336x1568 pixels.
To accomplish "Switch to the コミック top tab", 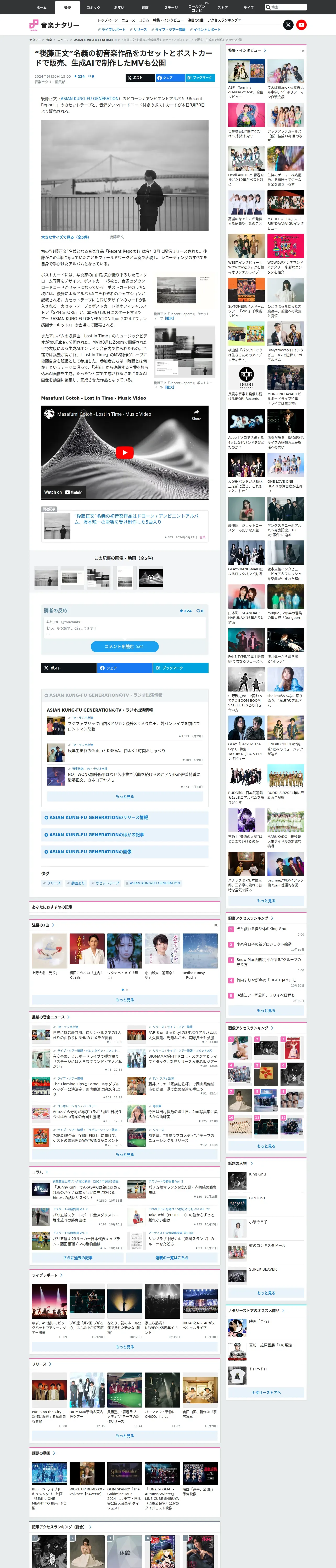I will point(93,7).
